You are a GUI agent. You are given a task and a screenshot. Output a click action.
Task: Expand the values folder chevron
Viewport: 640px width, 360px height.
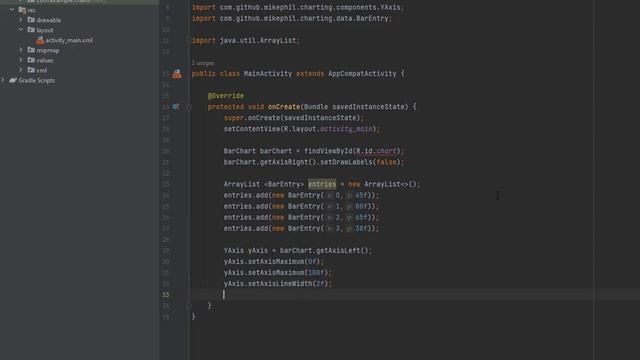point(21,60)
